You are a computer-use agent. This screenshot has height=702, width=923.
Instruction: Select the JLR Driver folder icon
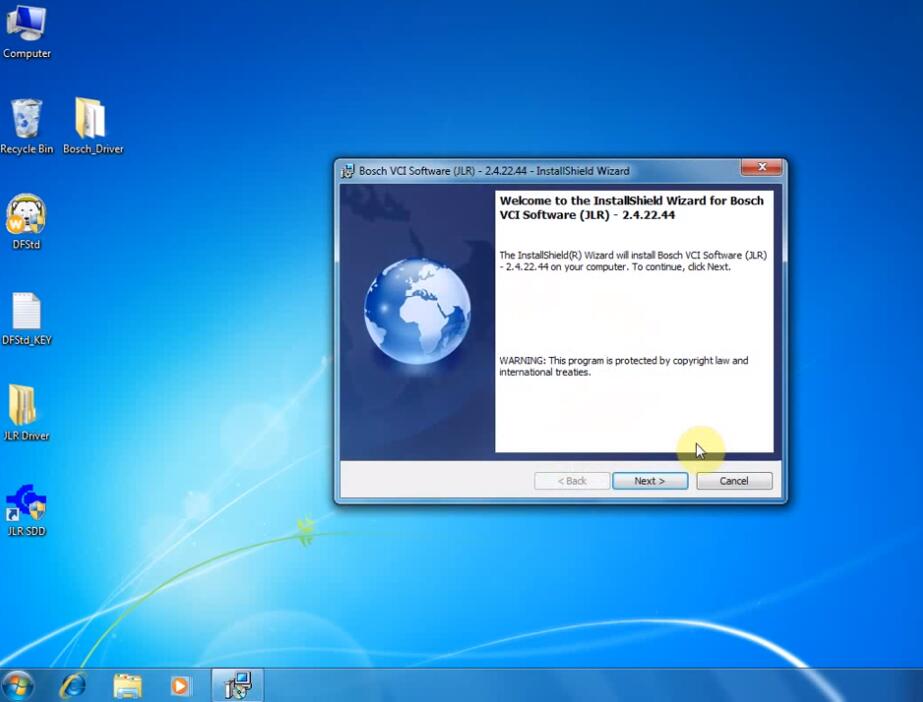coord(26,412)
